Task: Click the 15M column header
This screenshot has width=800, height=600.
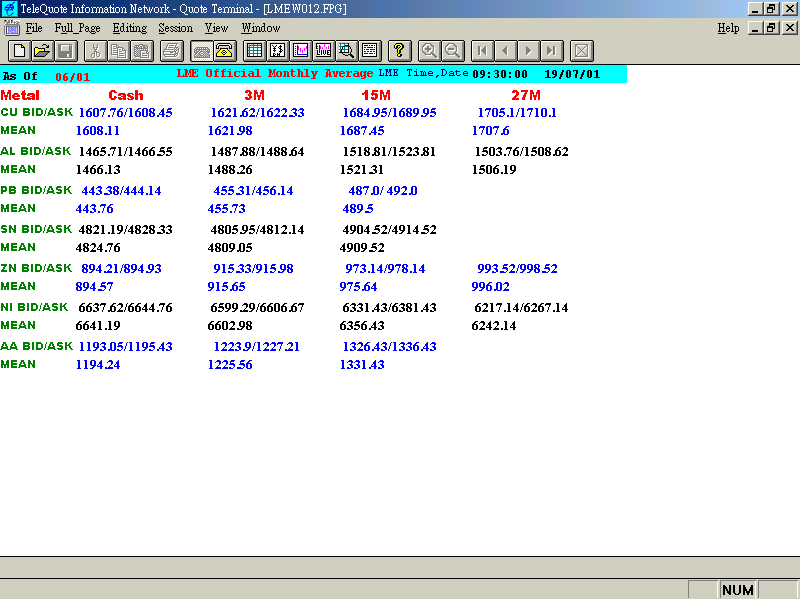Action: click(376, 95)
